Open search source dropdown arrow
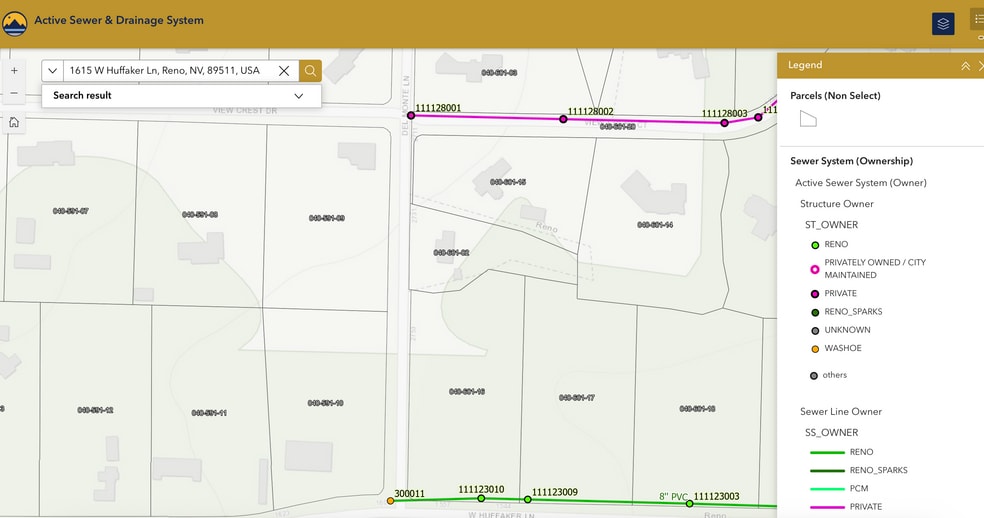 coord(53,70)
